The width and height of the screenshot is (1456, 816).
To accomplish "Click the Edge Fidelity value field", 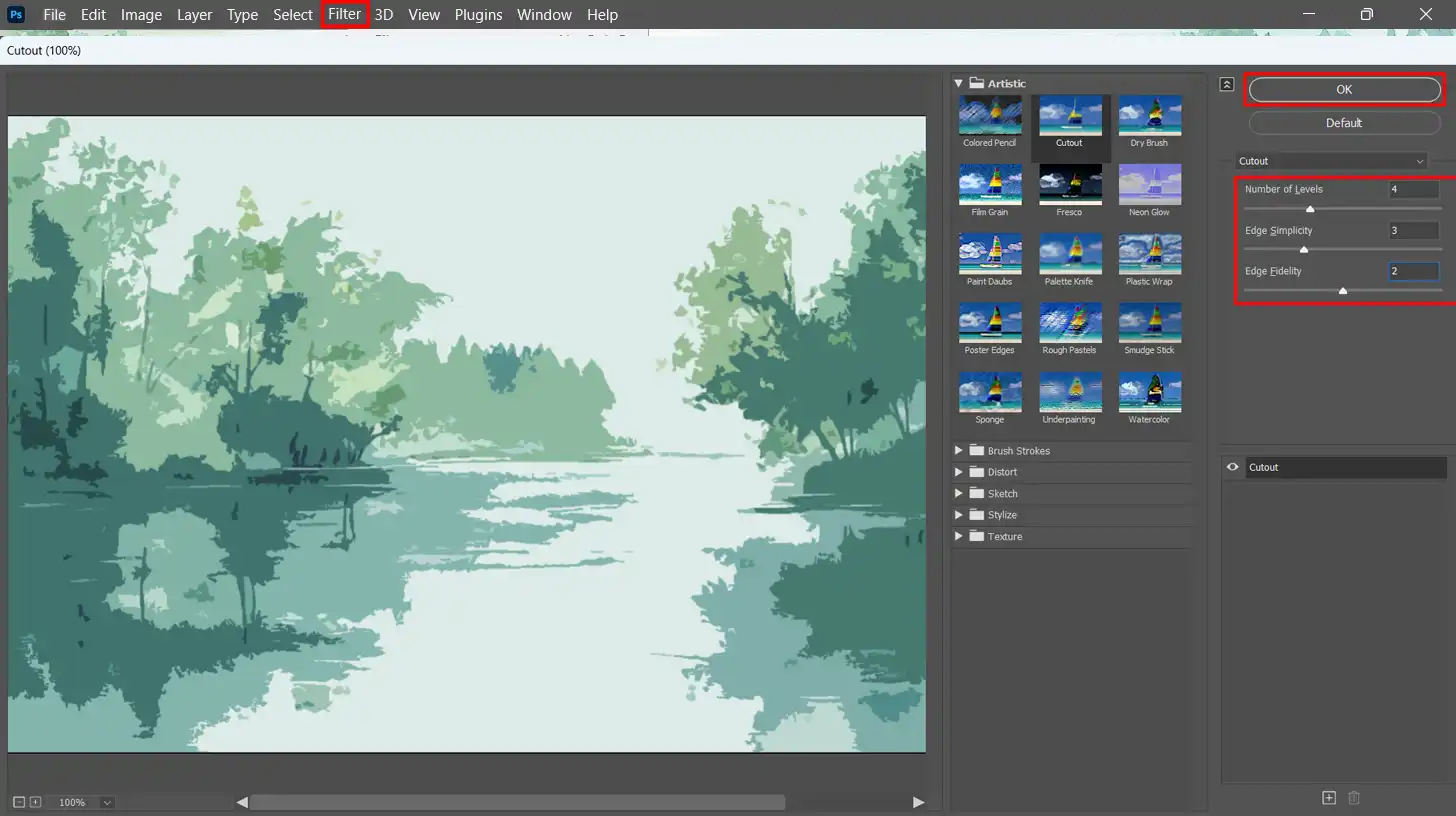I will coord(1414,271).
